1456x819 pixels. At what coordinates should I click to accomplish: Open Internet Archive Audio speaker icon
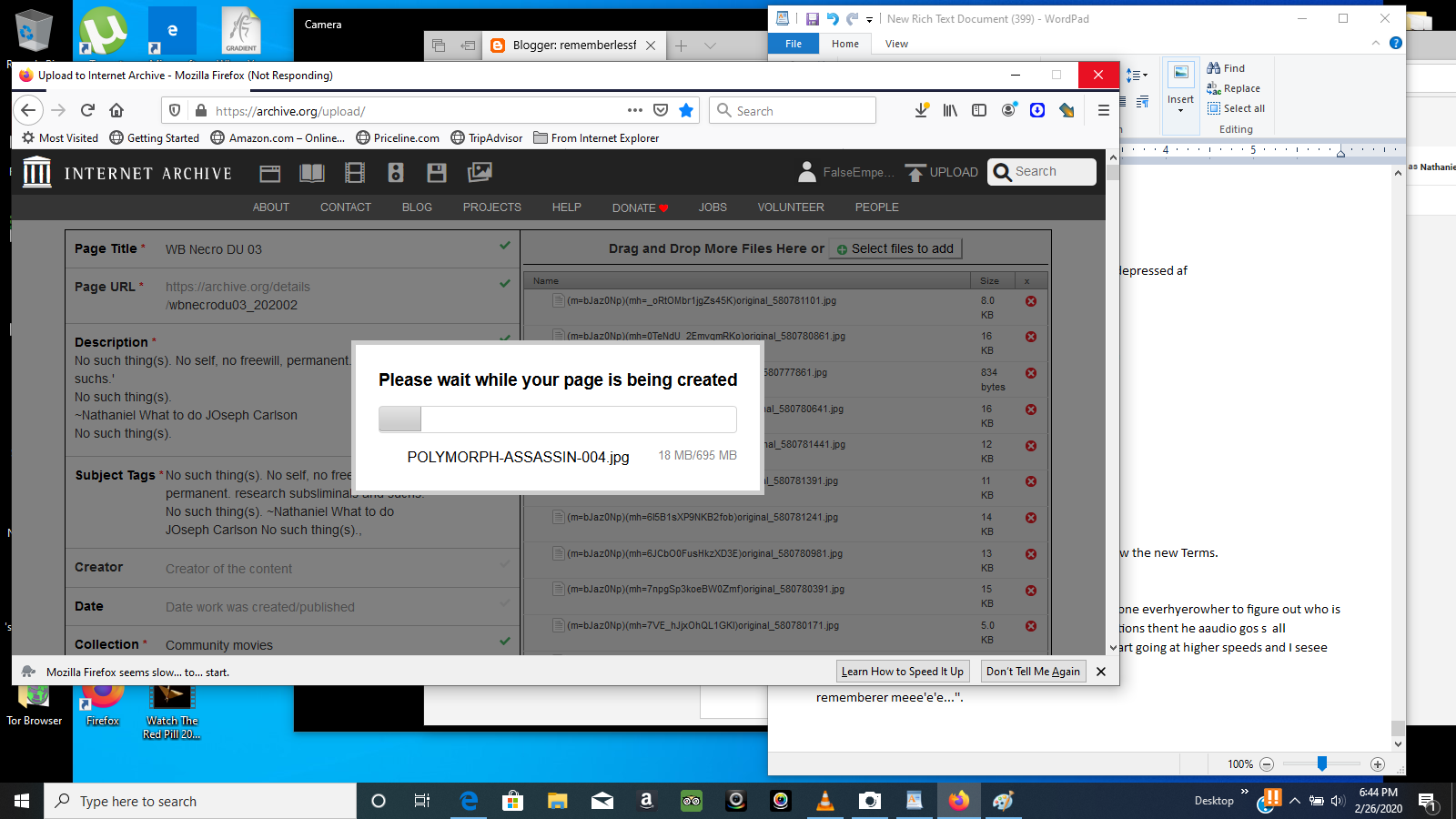click(x=396, y=173)
